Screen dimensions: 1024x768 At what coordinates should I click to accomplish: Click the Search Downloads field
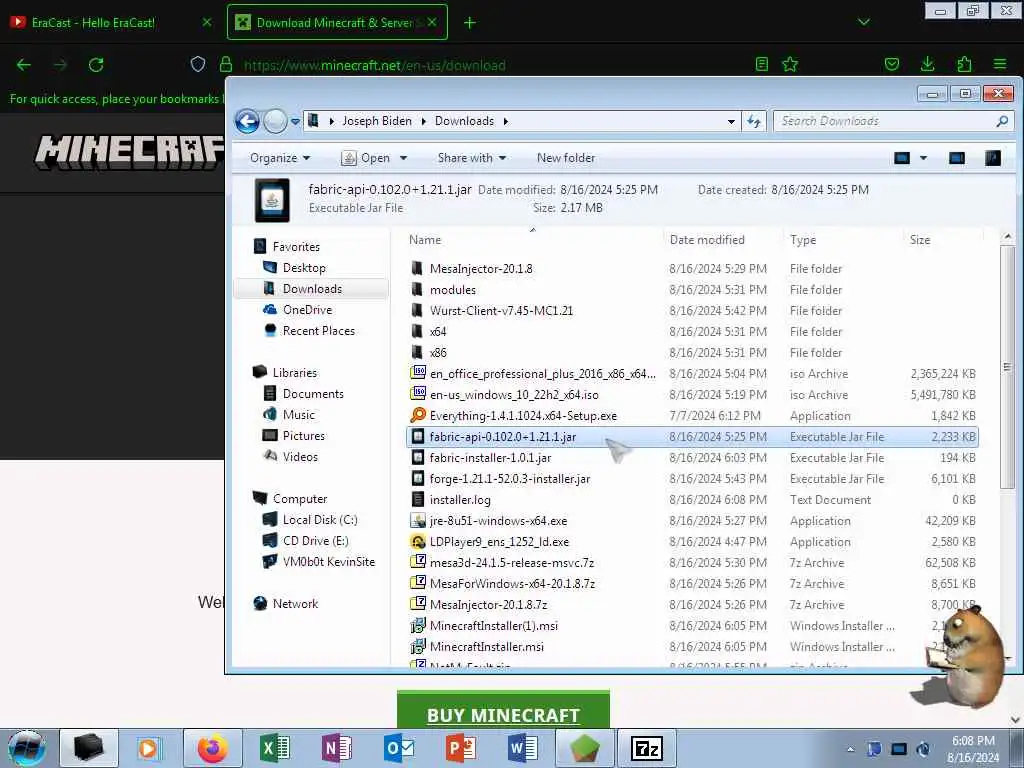(893, 121)
